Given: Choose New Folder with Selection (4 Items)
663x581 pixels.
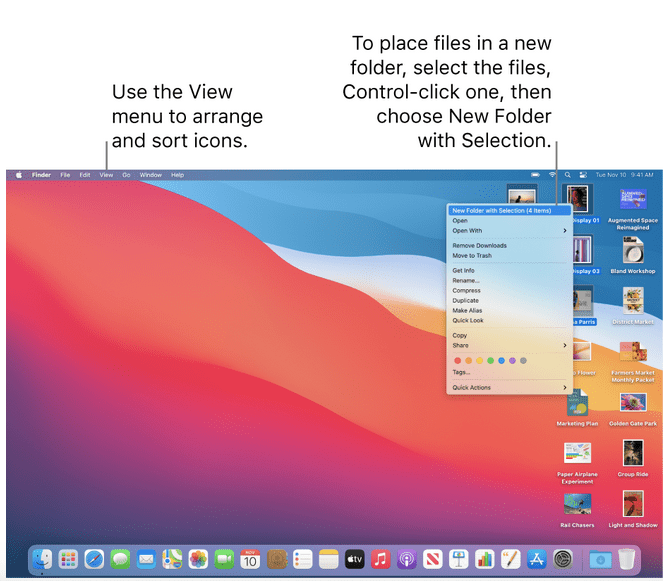Looking at the screenshot, I should pos(510,211).
